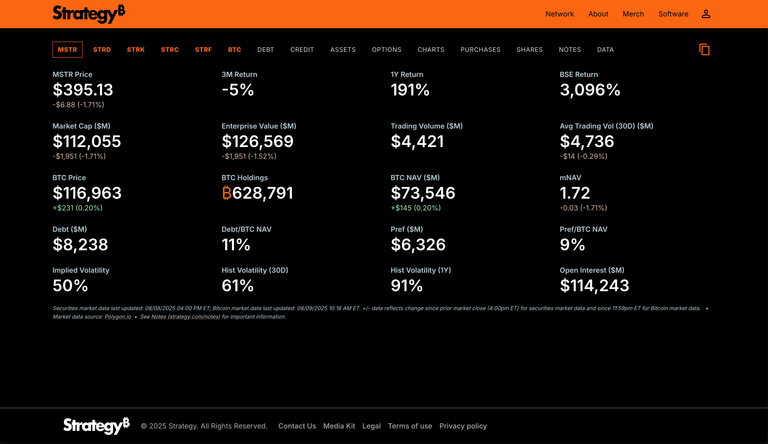768x444 pixels.
Task: Open the Strategy logo in header
Action: [89, 14]
